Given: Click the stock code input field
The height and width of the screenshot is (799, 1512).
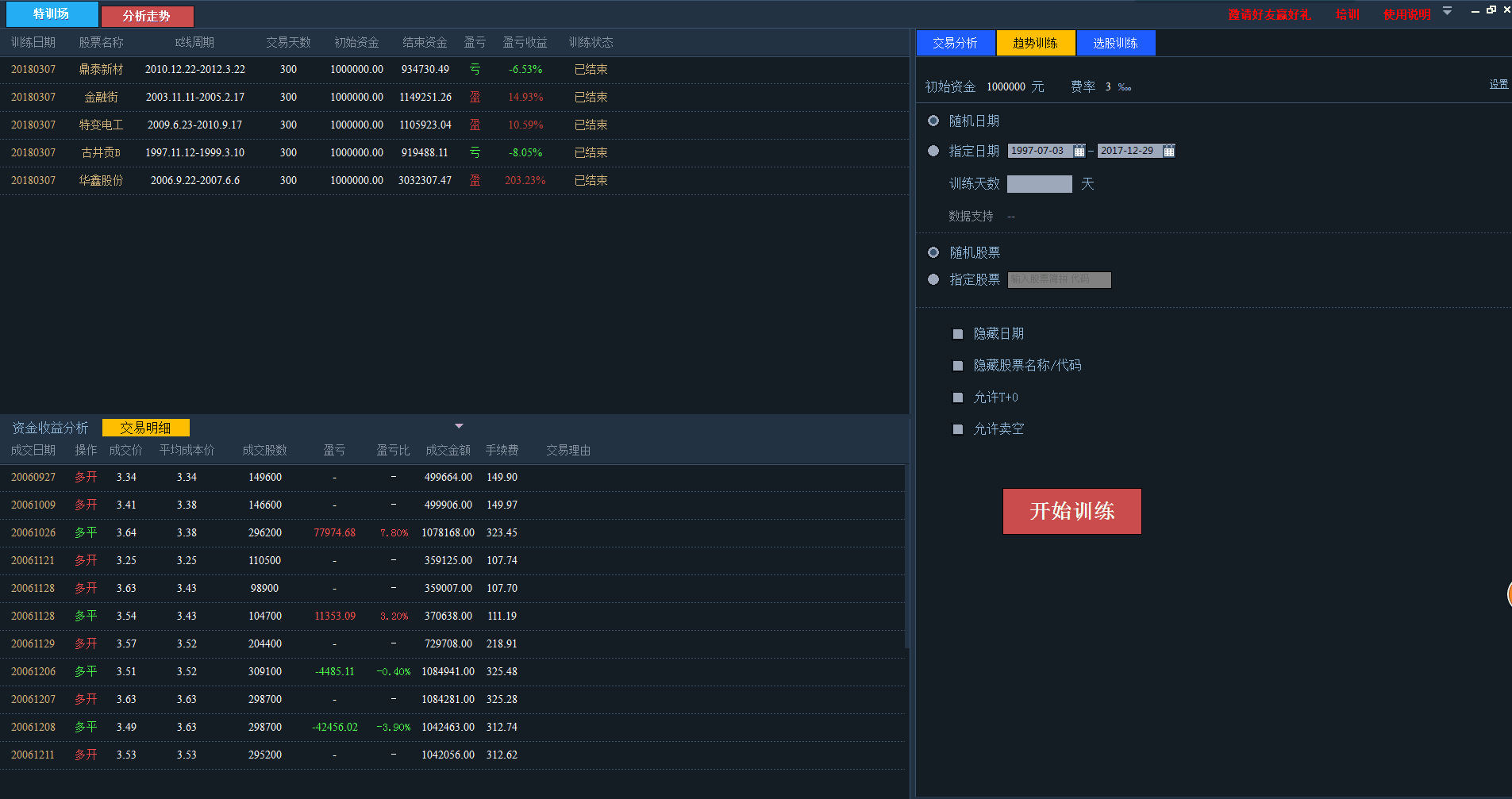Looking at the screenshot, I should [1060, 279].
